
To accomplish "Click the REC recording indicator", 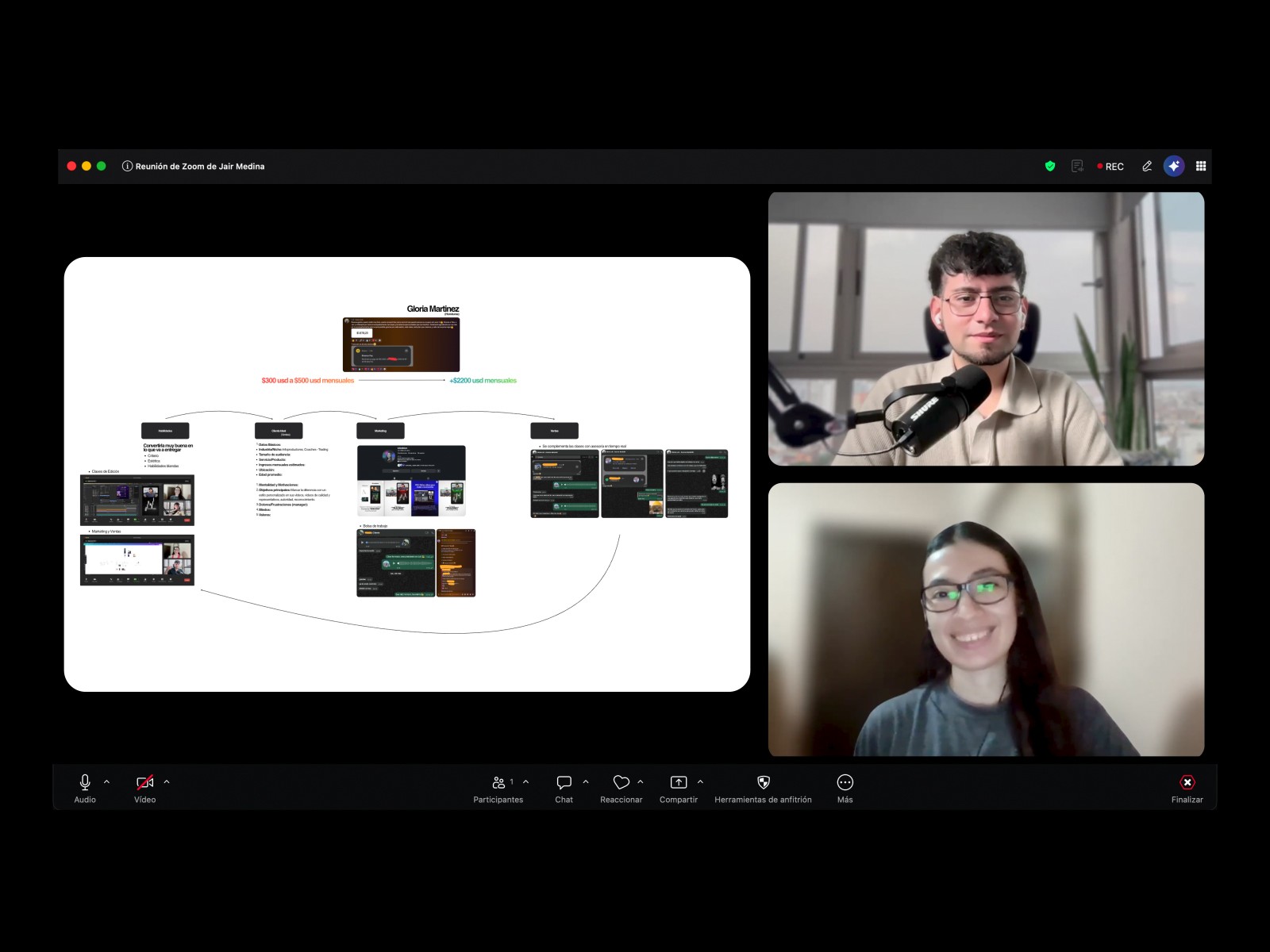I will point(1110,167).
